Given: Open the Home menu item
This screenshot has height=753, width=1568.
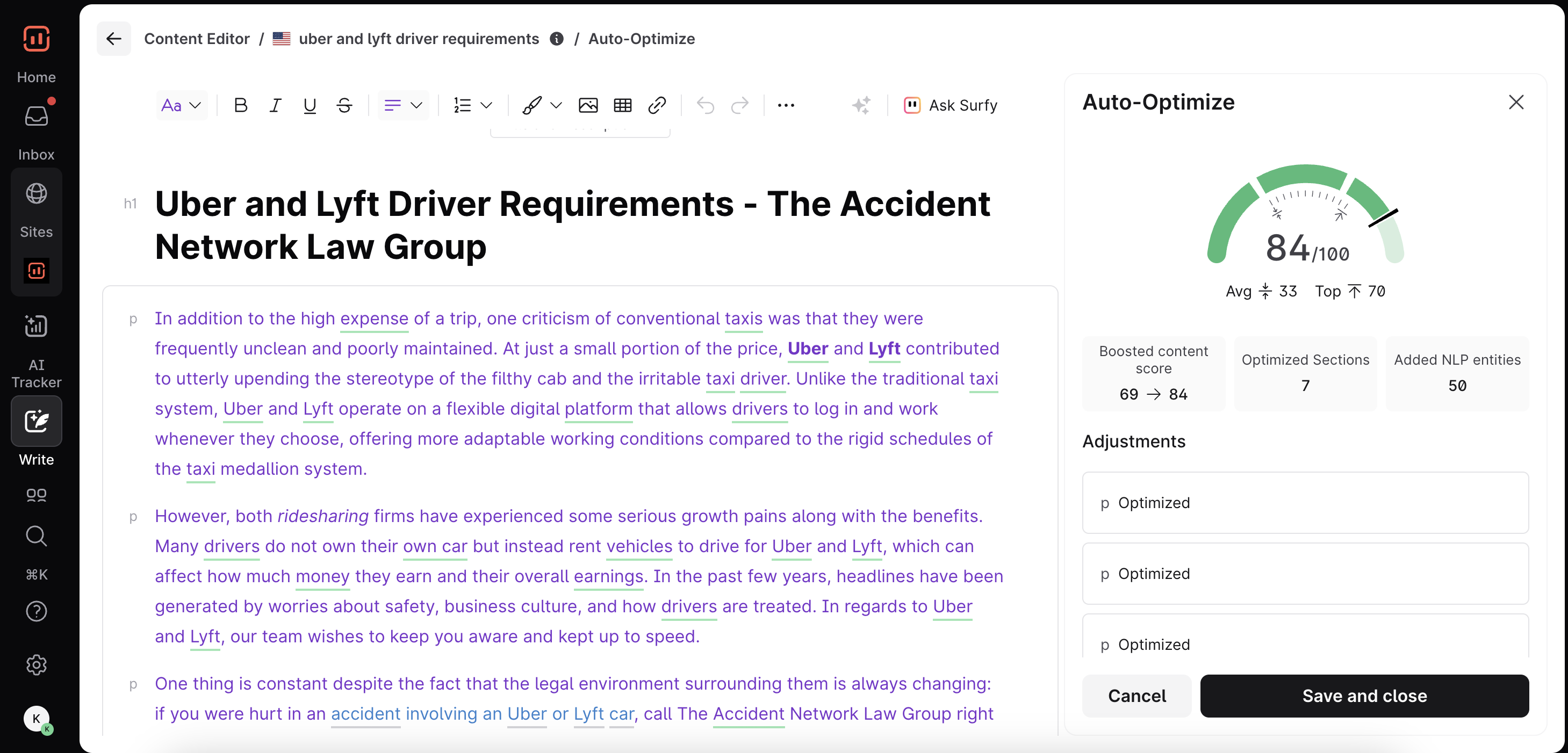Looking at the screenshot, I should pyautogui.click(x=36, y=77).
